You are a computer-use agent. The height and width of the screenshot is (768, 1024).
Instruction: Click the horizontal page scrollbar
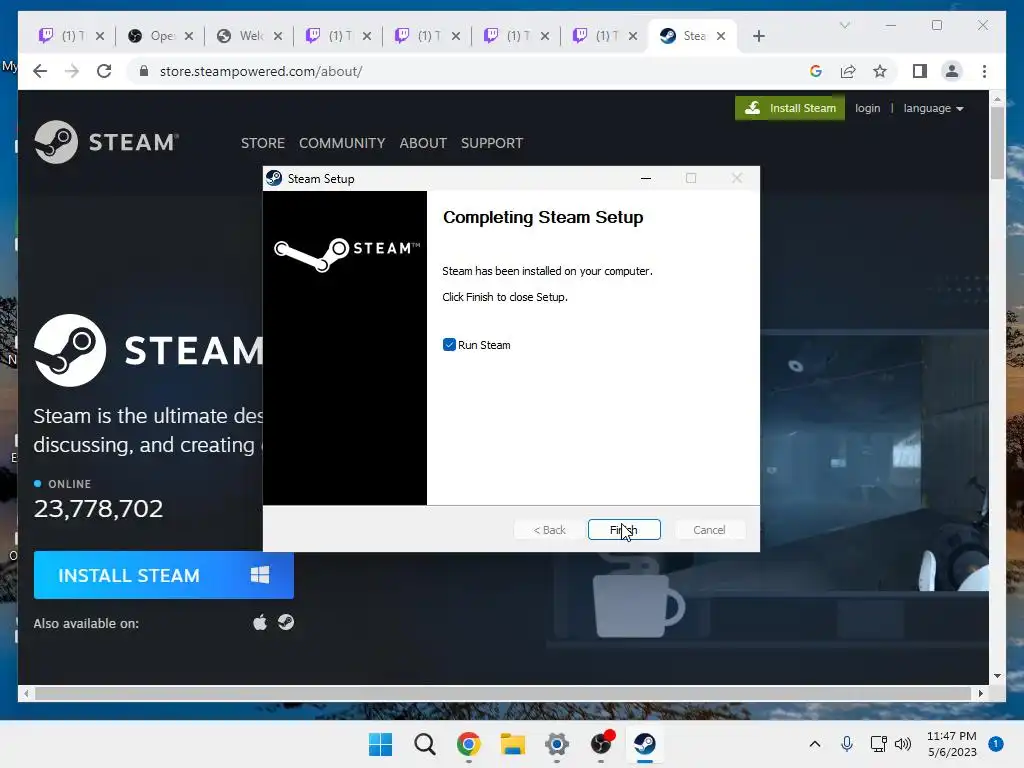(503, 694)
